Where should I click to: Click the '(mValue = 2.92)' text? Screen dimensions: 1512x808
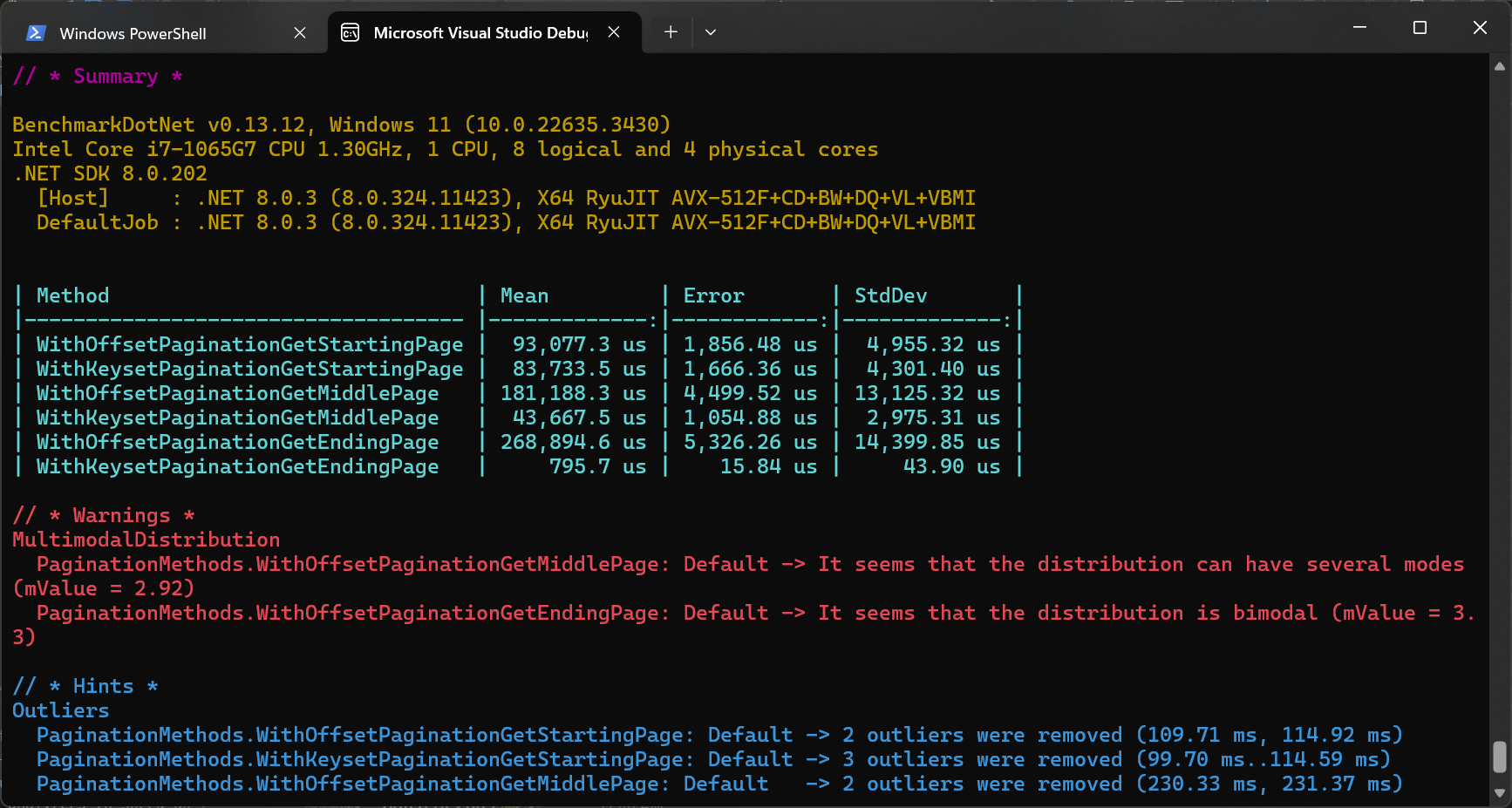(104, 589)
